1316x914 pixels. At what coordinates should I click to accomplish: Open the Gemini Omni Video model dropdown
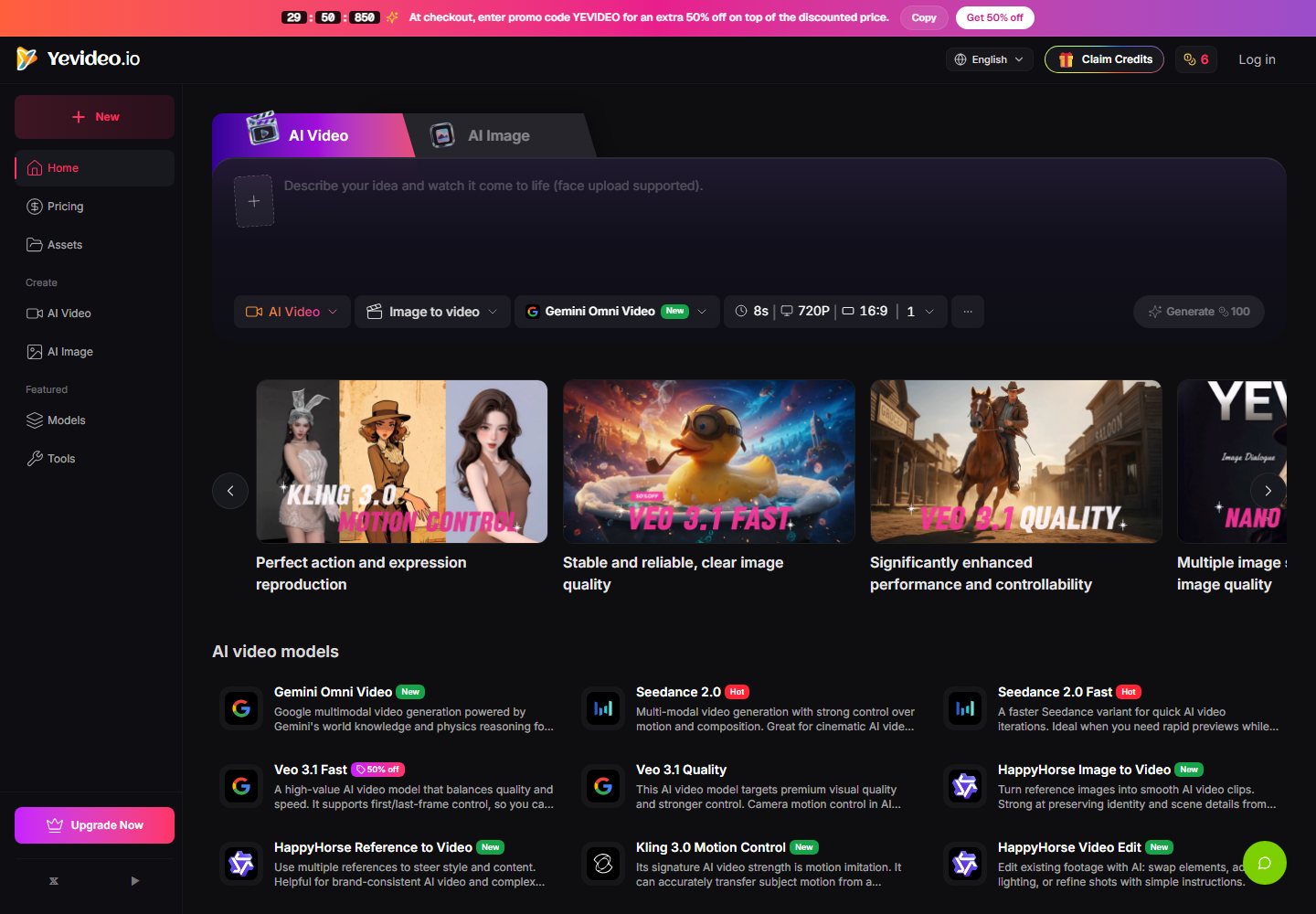pos(617,312)
